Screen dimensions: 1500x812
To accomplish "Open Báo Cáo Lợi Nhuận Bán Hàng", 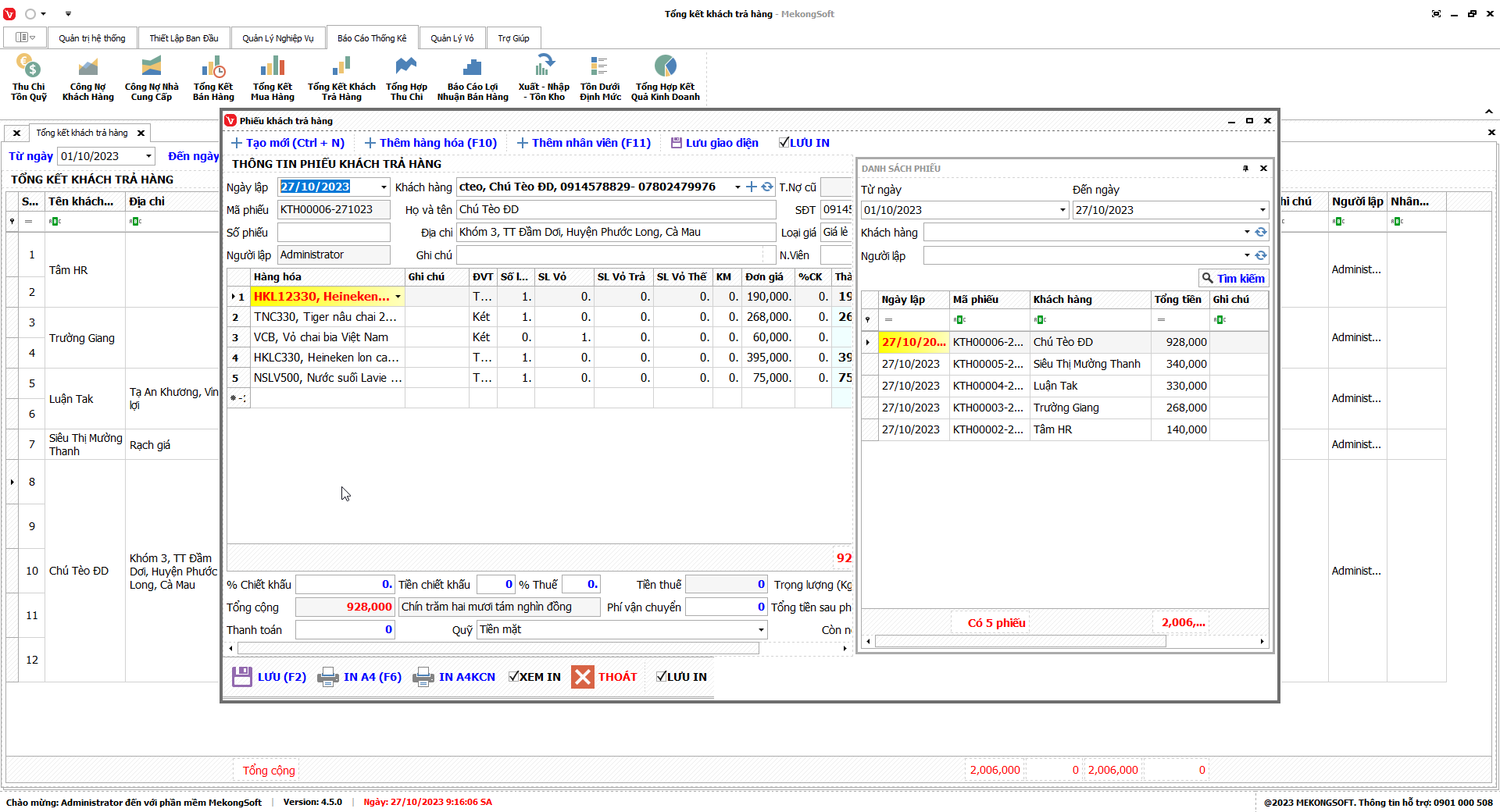I will (x=472, y=66).
